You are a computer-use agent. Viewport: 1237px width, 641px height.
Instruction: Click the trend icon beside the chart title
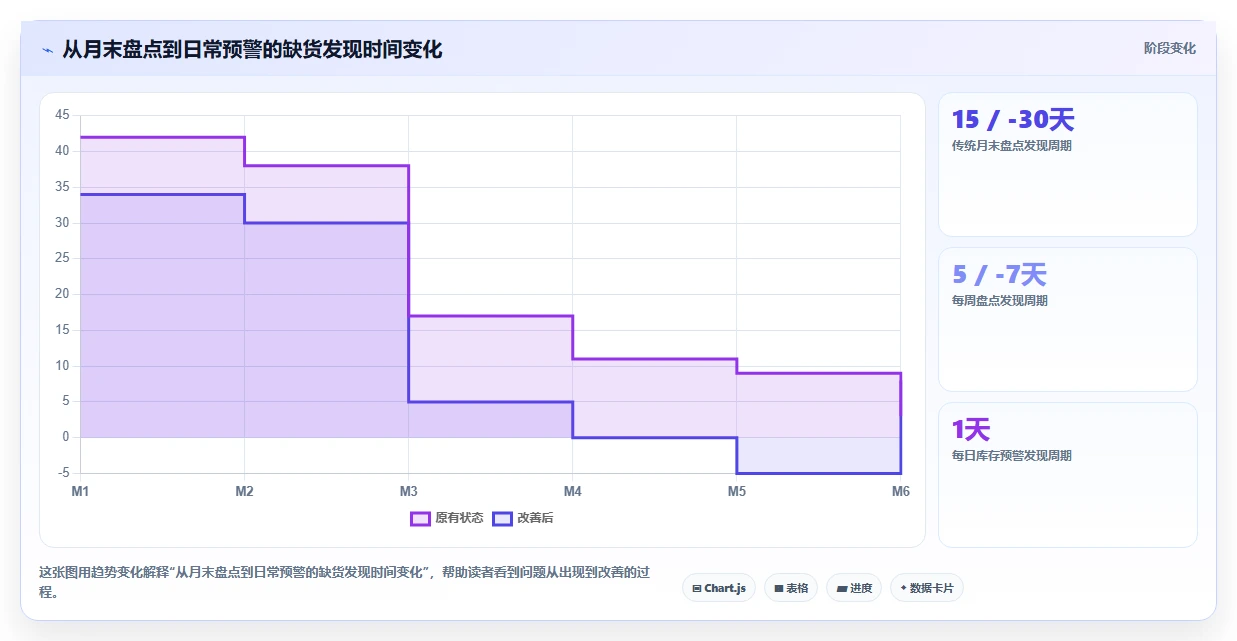coord(47,50)
